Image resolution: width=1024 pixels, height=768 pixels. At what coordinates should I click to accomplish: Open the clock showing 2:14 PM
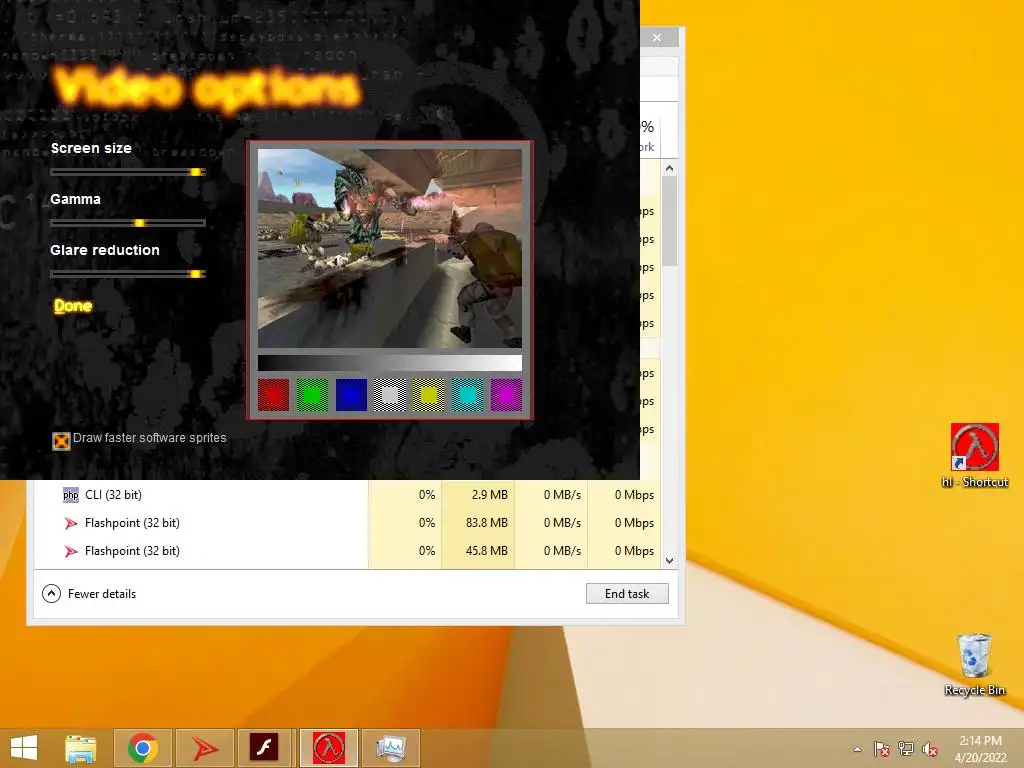click(x=980, y=749)
